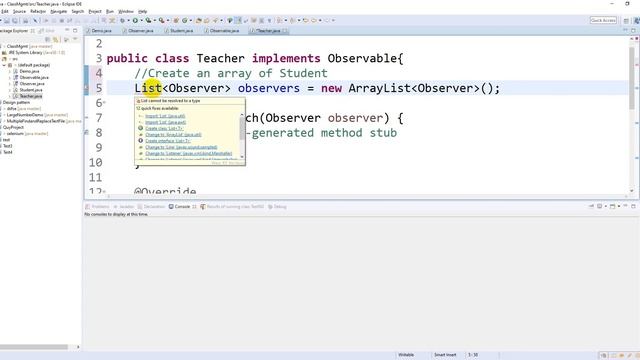Toggle code folding at line 12

pyautogui.click(x=104, y=191)
